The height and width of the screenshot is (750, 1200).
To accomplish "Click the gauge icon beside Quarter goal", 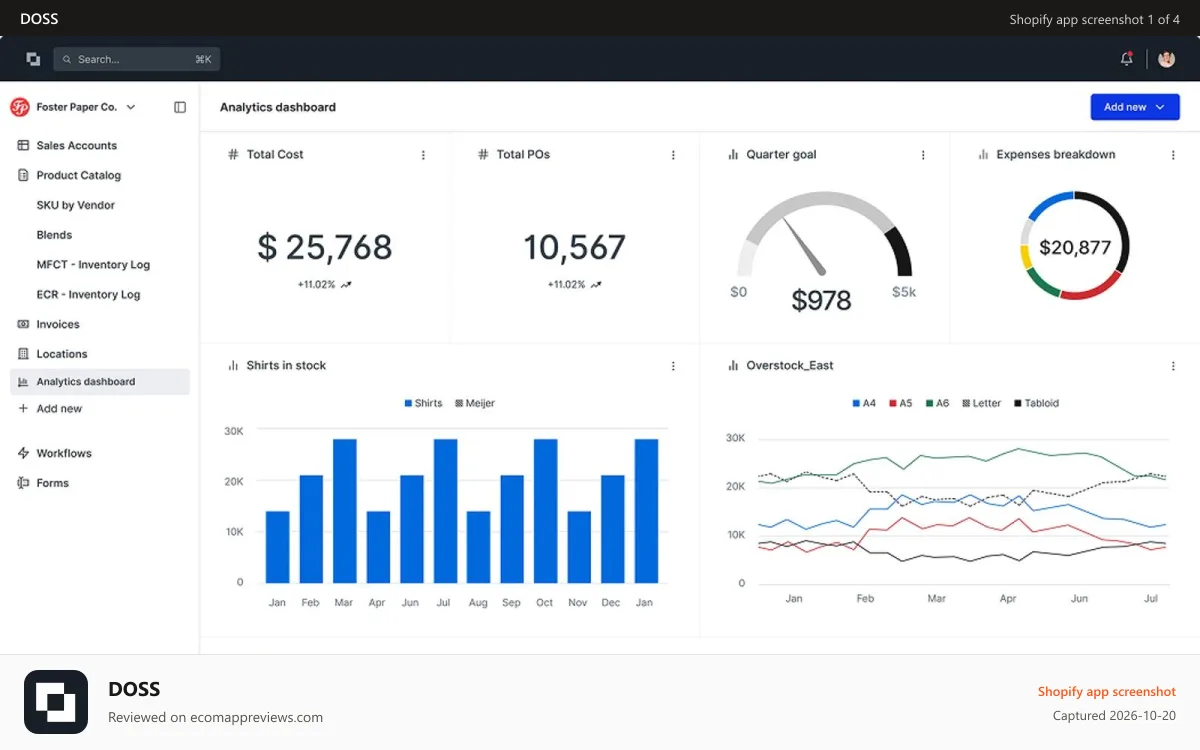I will pos(733,154).
